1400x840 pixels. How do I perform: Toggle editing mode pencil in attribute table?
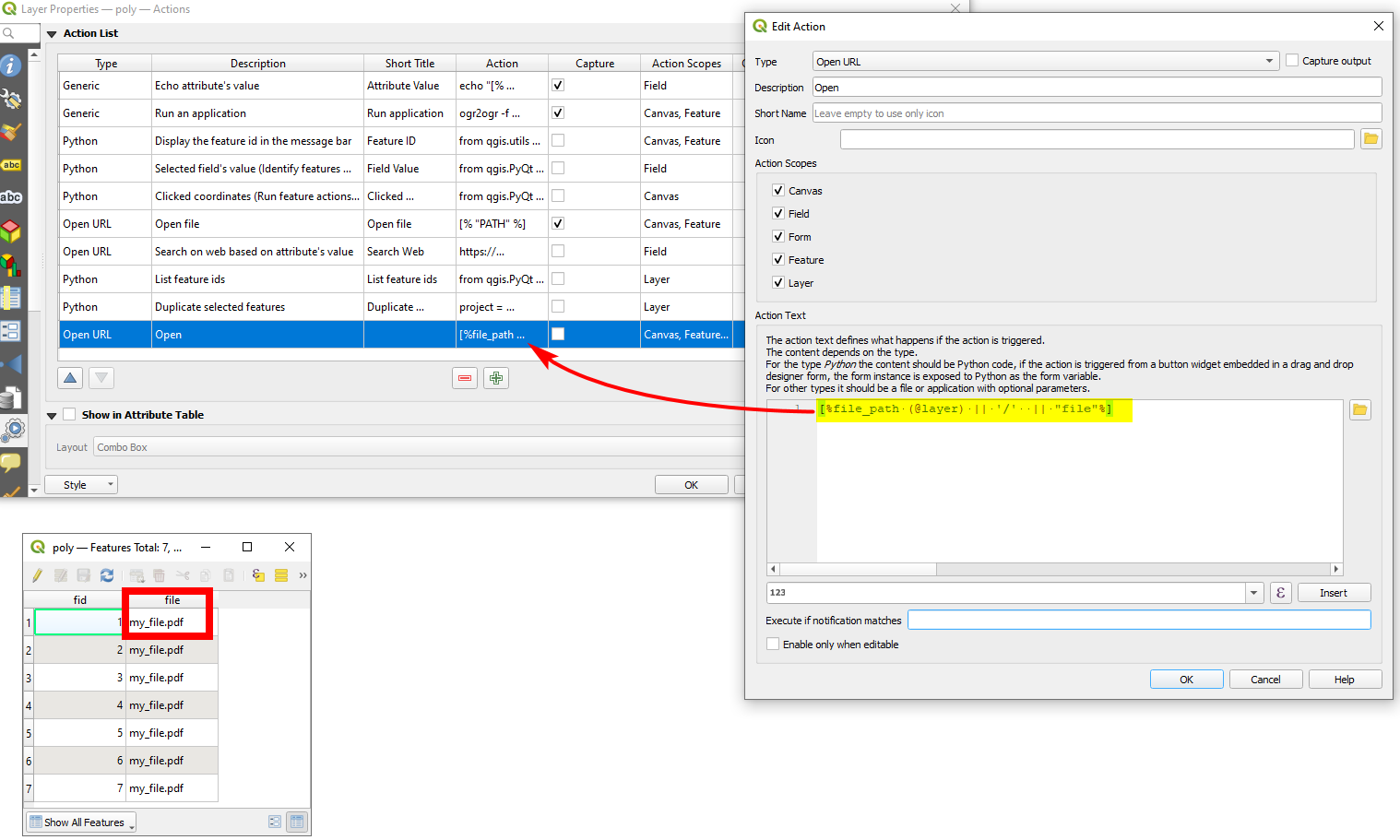[x=37, y=575]
